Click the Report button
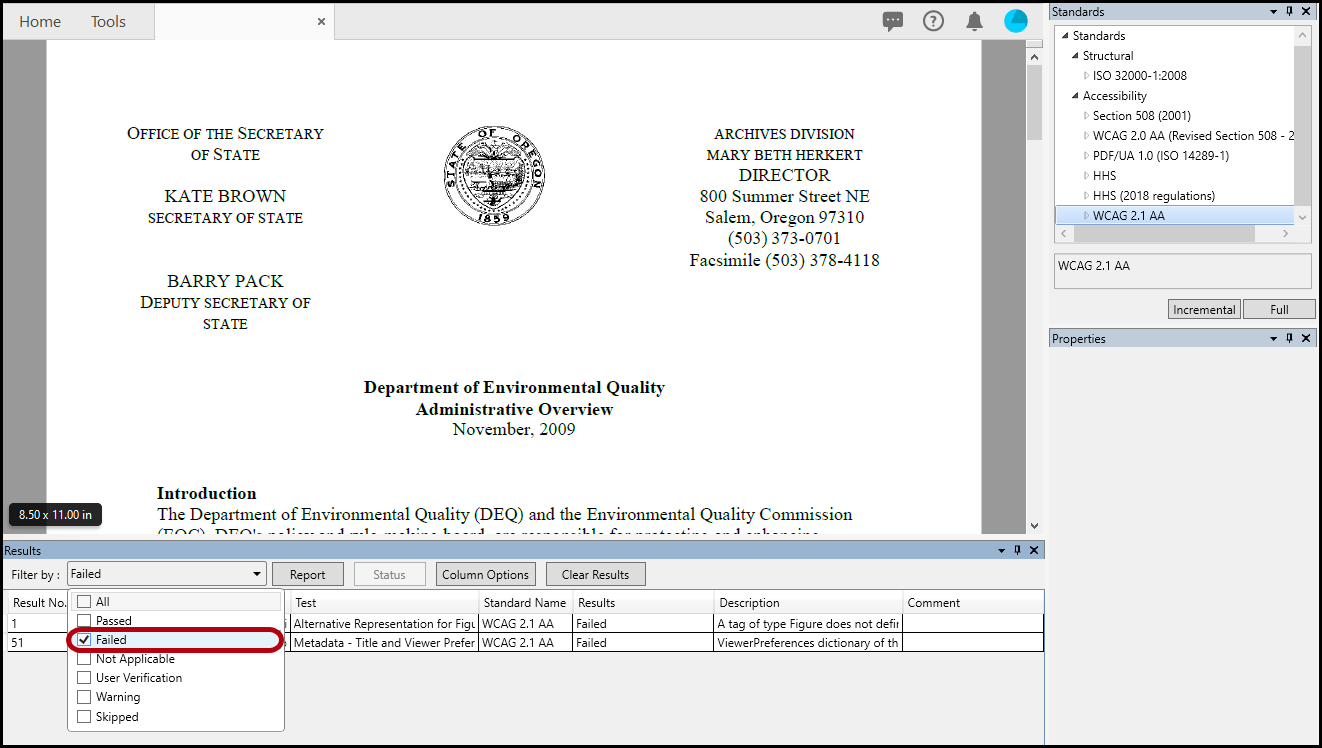The height and width of the screenshot is (748, 1322). coord(308,574)
